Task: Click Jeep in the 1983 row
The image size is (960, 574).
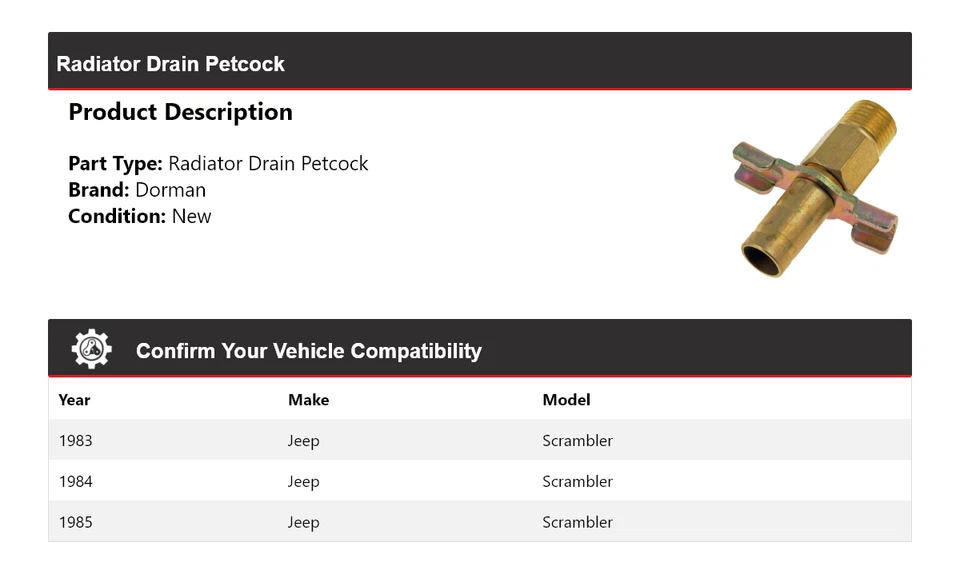Action: point(303,441)
